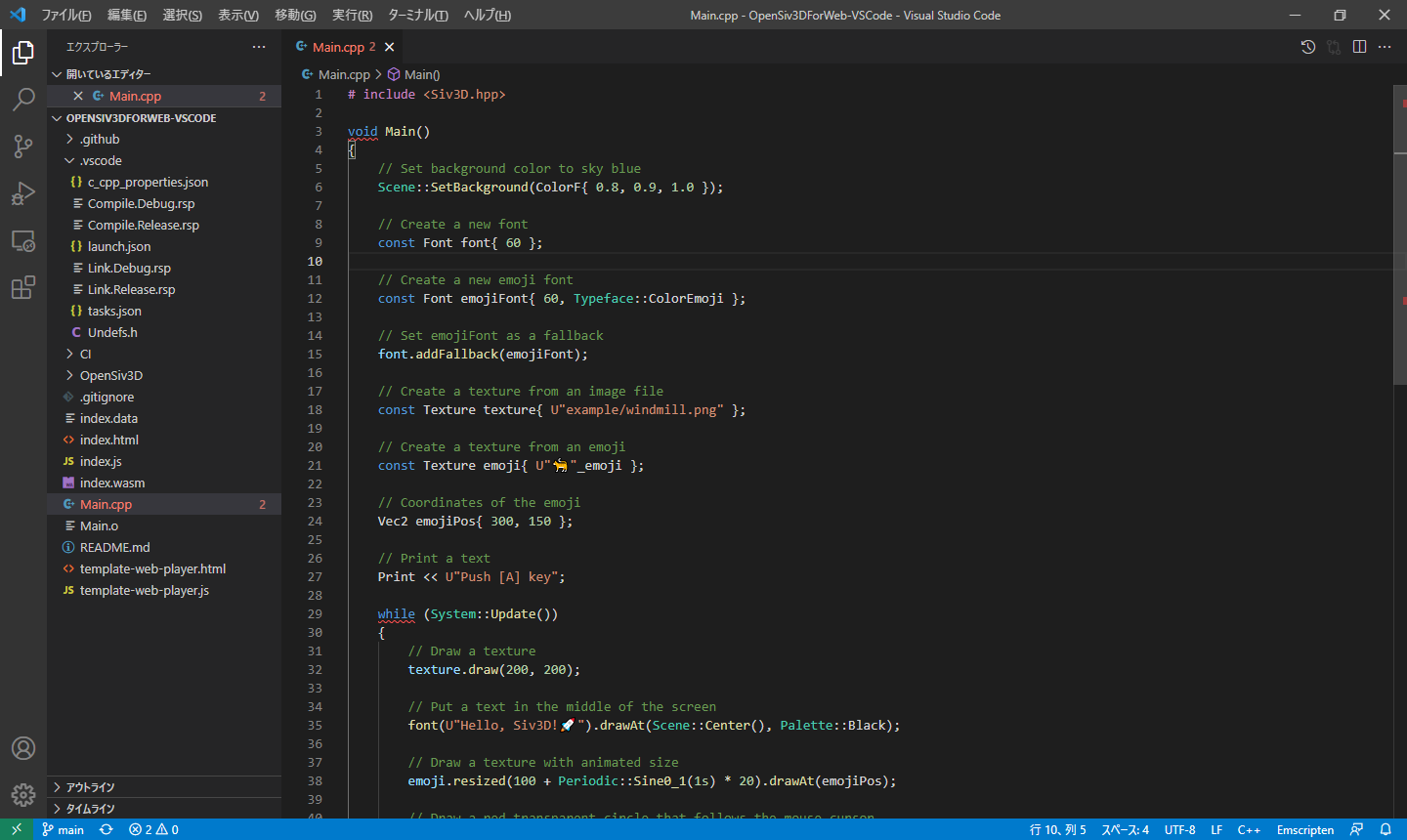Split the editor to the right
Image resolution: width=1407 pixels, height=840 pixels.
pos(1359,47)
